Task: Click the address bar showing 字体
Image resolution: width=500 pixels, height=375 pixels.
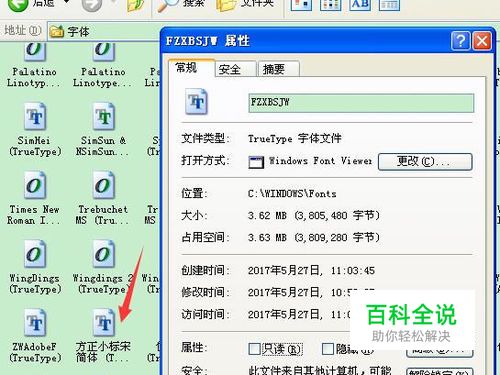Action: tap(104, 32)
